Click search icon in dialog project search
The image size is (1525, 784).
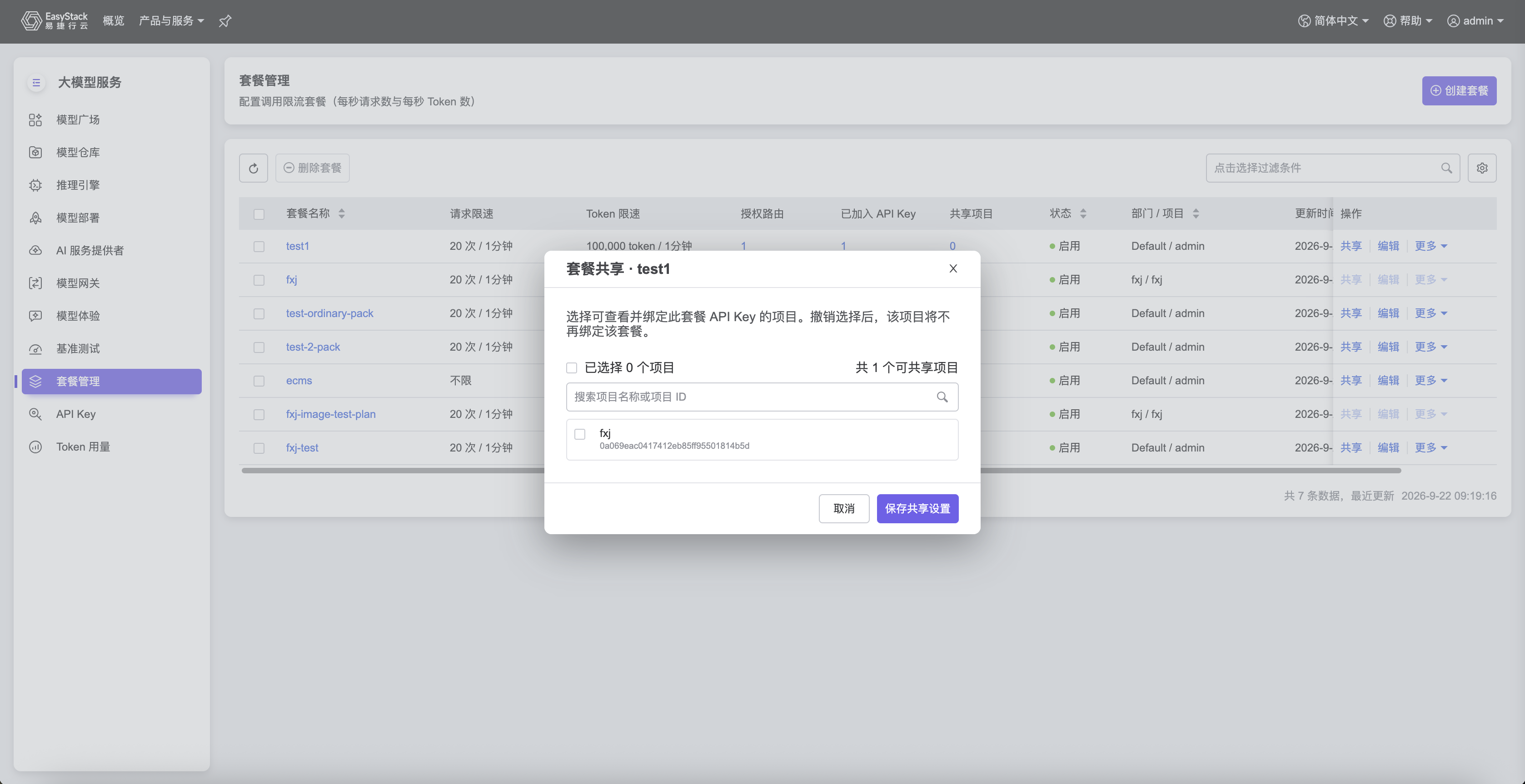click(x=942, y=397)
